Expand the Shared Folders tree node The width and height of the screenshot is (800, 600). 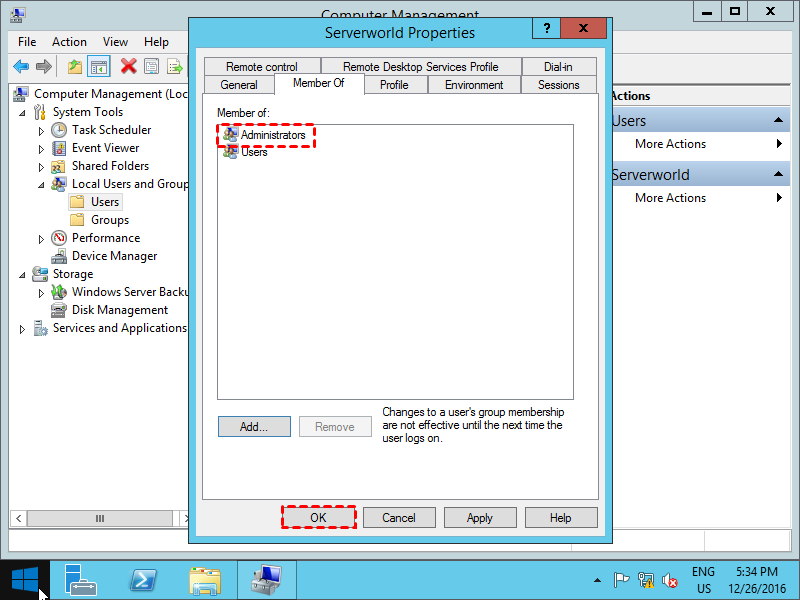(41, 167)
